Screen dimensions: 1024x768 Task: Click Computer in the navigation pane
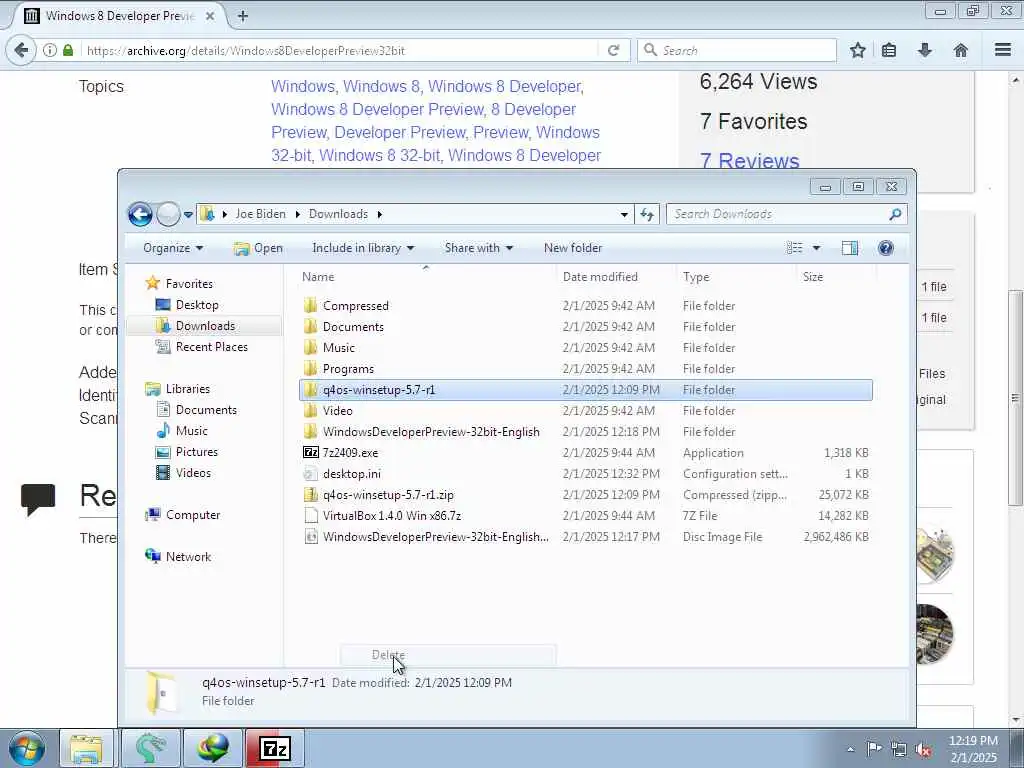pyautogui.click(x=193, y=515)
